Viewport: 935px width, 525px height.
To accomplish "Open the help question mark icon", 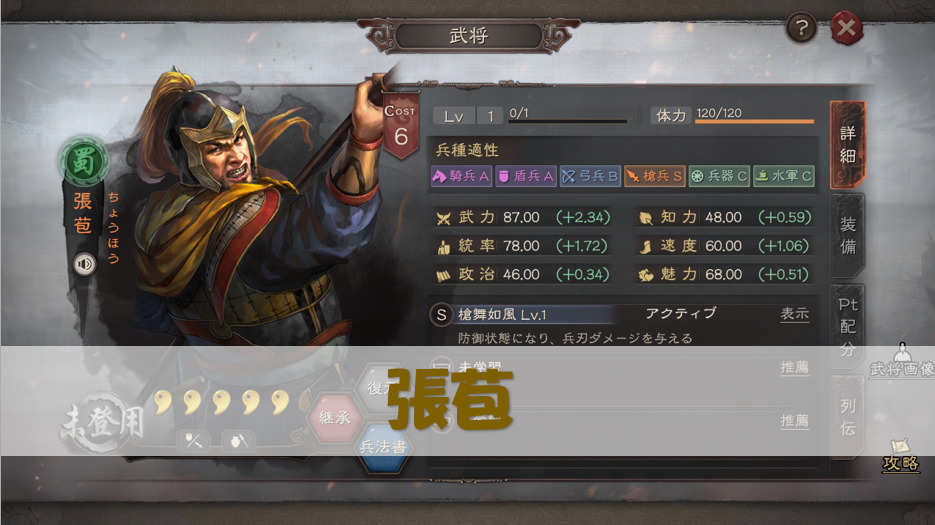I will point(801,28).
